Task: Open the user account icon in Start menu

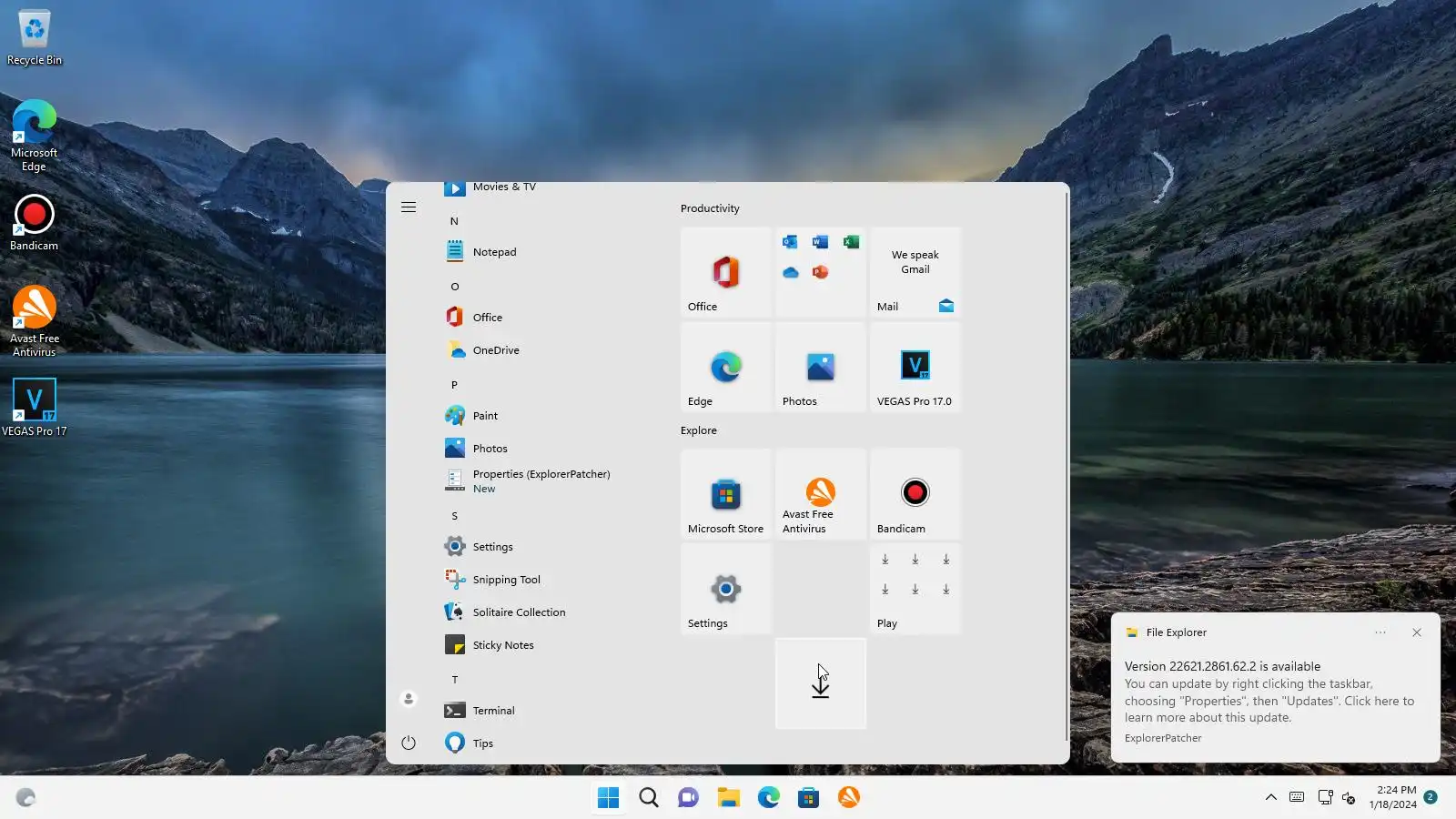Action: pos(409,699)
